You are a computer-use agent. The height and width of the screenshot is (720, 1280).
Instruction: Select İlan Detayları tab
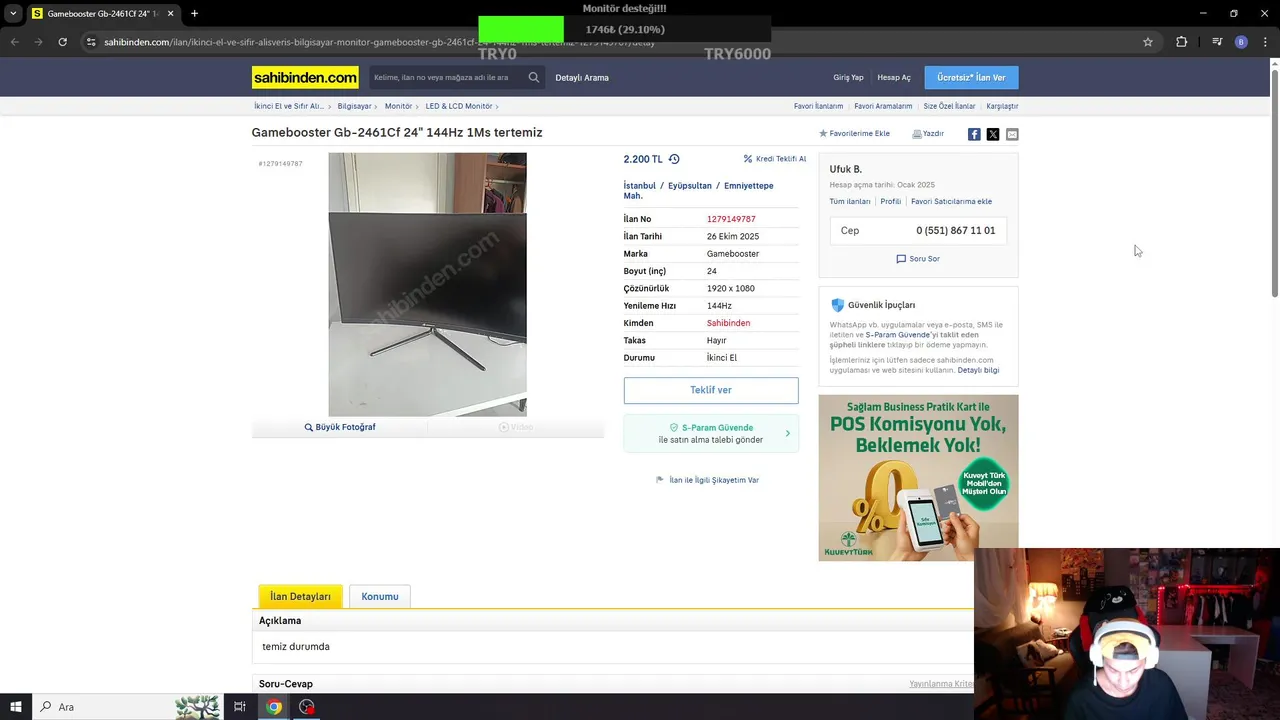coord(300,596)
